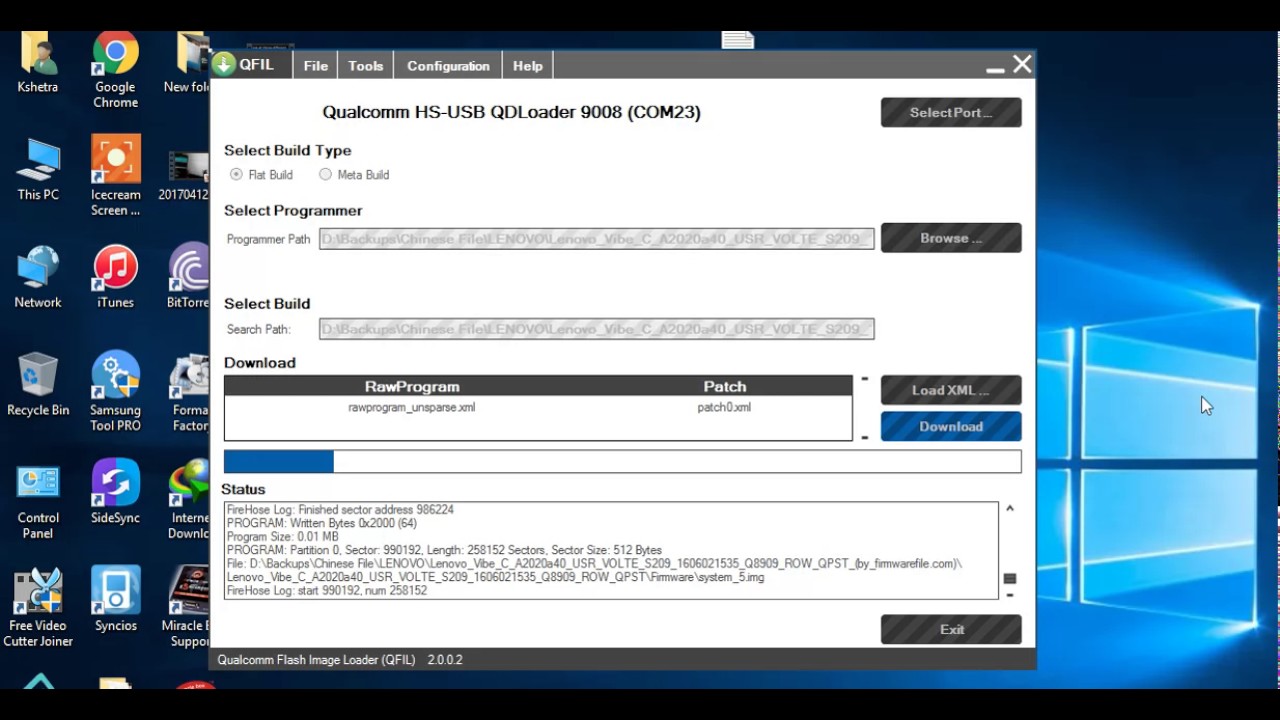Click the 'Program Size: 0.01 MB' log line
Screen dimensions: 1280x720
click(x=283, y=537)
